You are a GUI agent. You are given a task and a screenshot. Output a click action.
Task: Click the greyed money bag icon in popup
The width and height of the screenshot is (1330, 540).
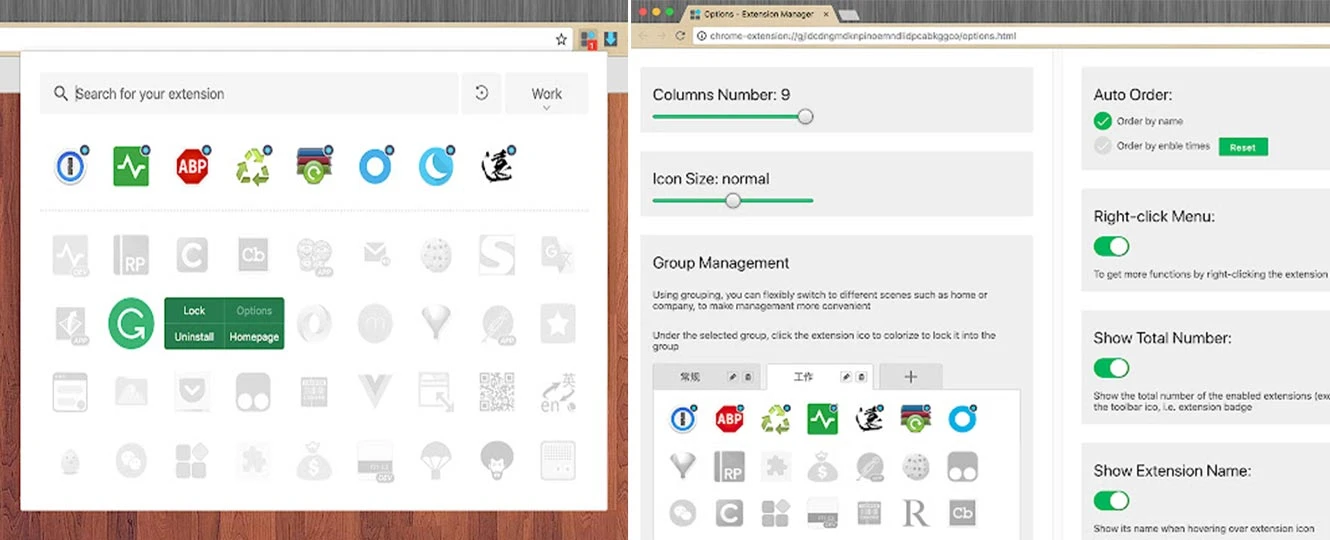(x=314, y=460)
